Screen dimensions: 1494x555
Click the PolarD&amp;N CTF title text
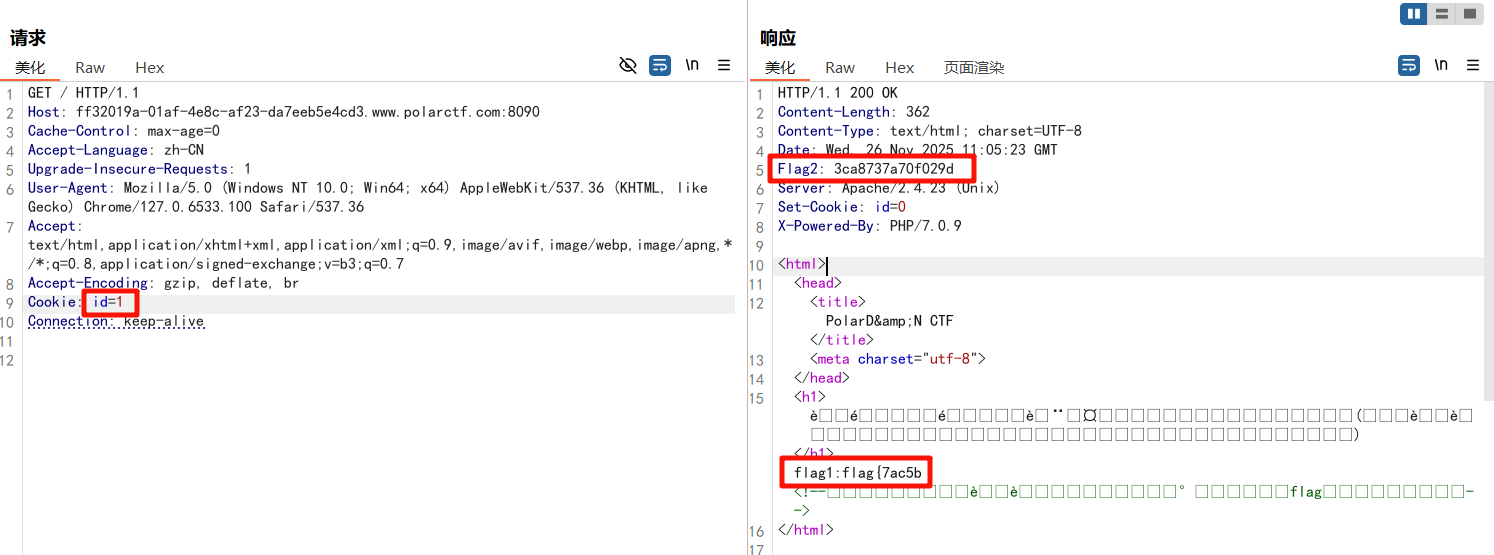coord(889,321)
